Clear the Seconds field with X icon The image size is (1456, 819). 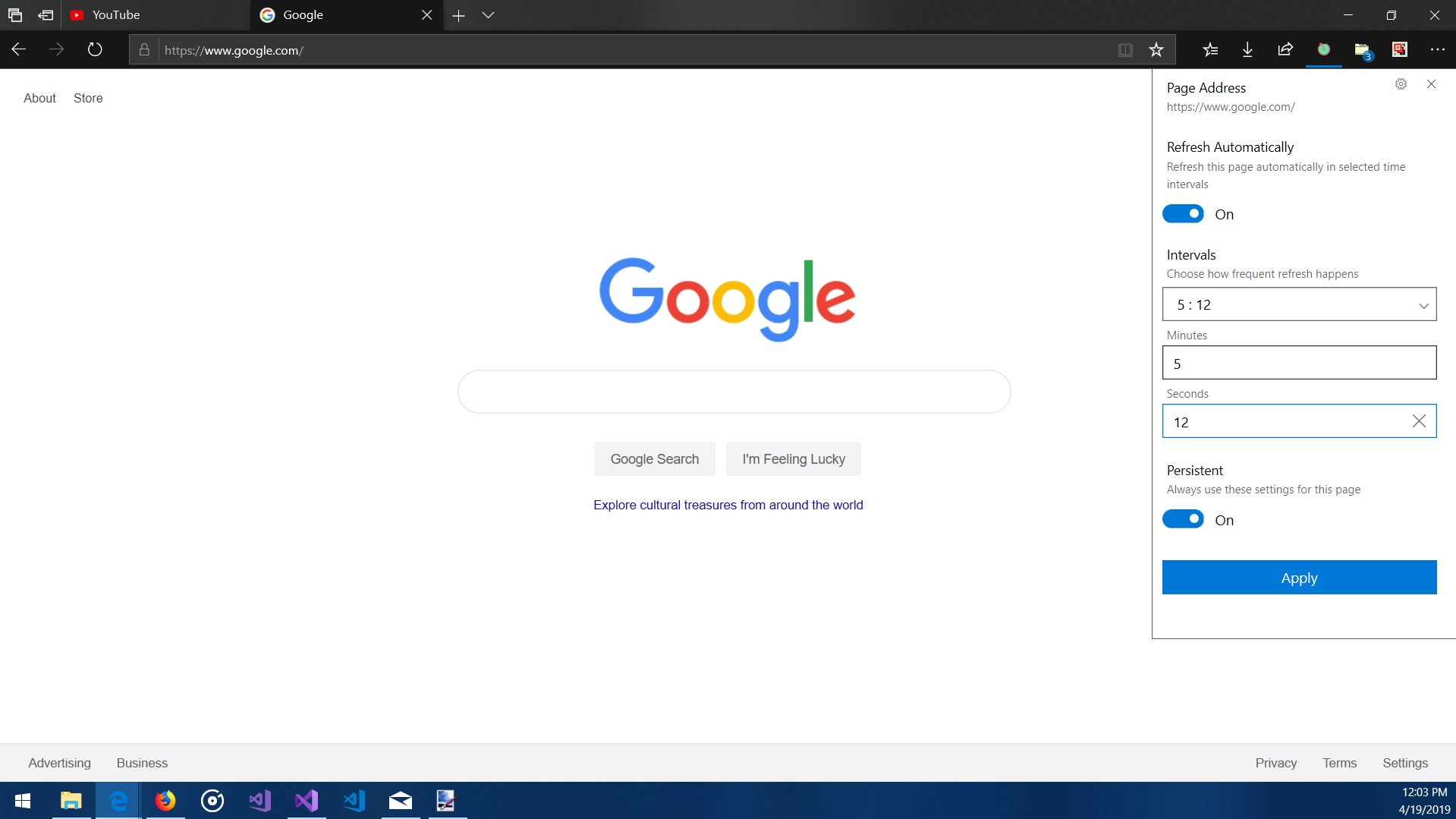pyautogui.click(x=1419, y=421)
